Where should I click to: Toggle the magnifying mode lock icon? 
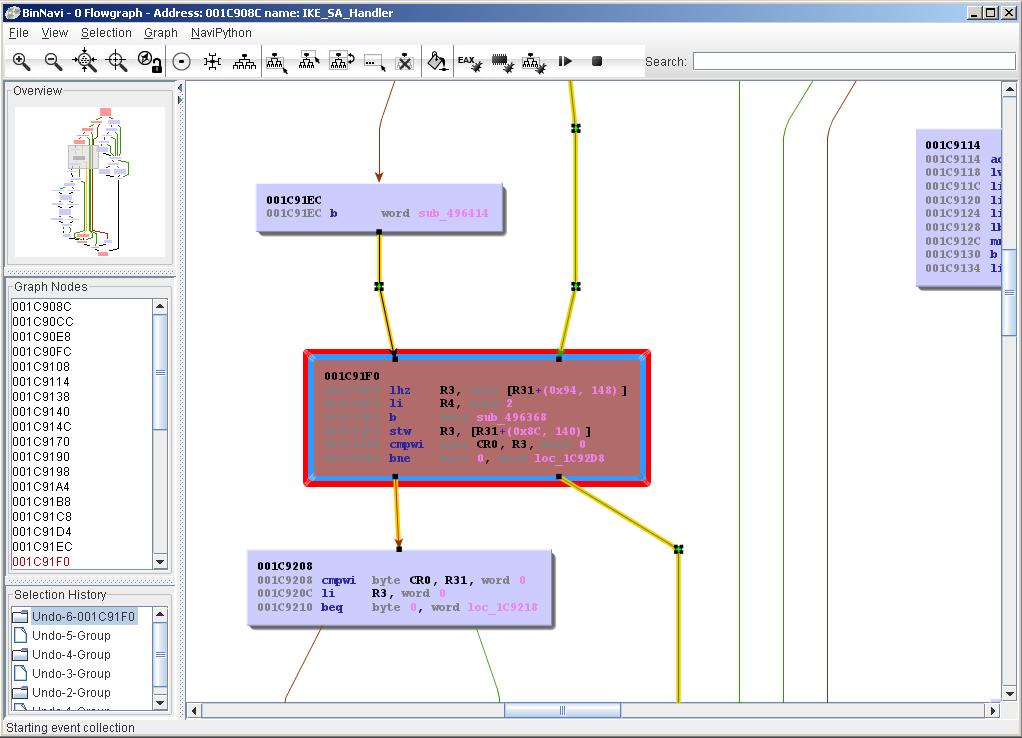[x=150, y=61]
